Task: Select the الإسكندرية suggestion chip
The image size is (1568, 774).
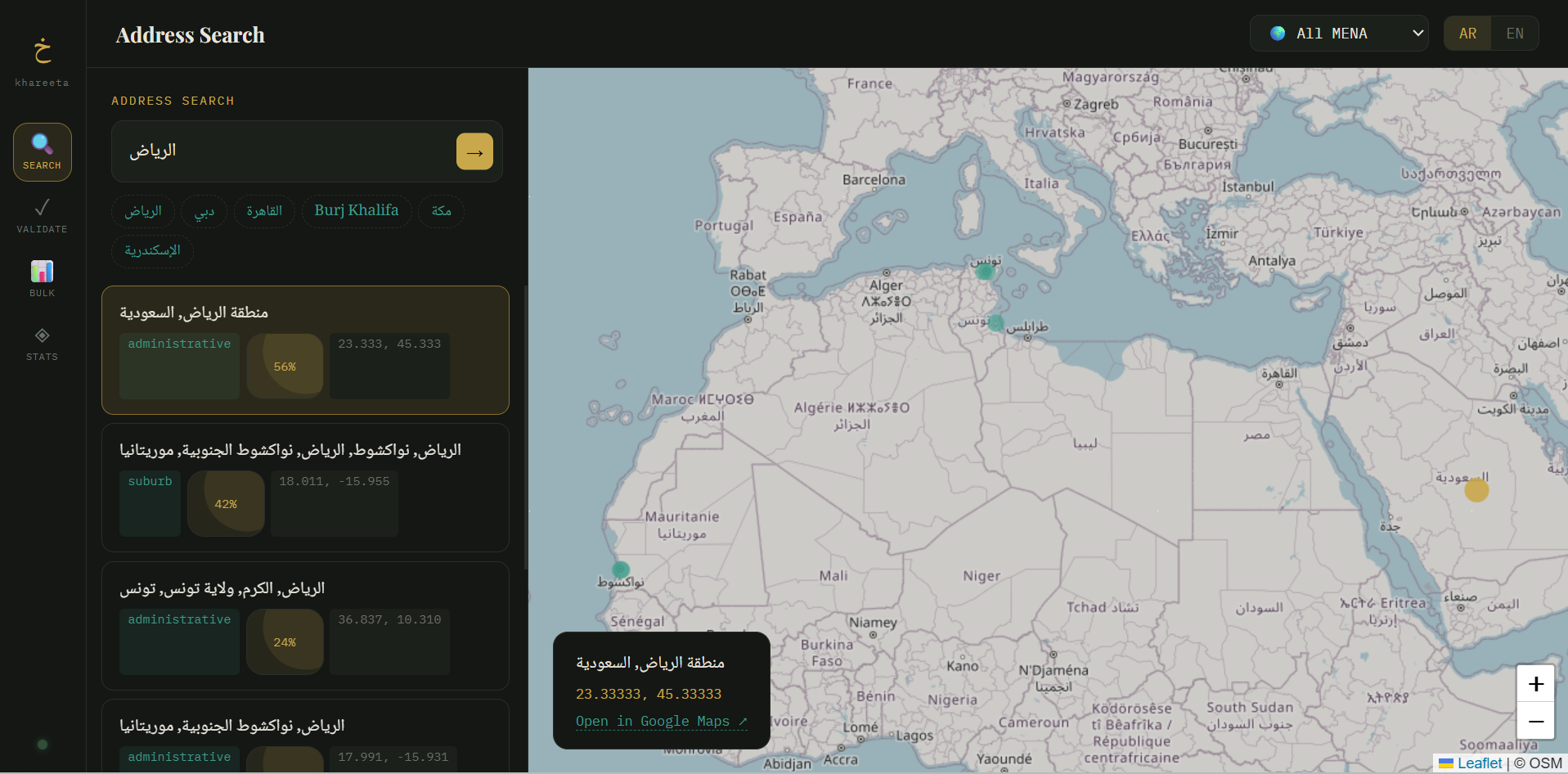Action: (x=153, y=250)
